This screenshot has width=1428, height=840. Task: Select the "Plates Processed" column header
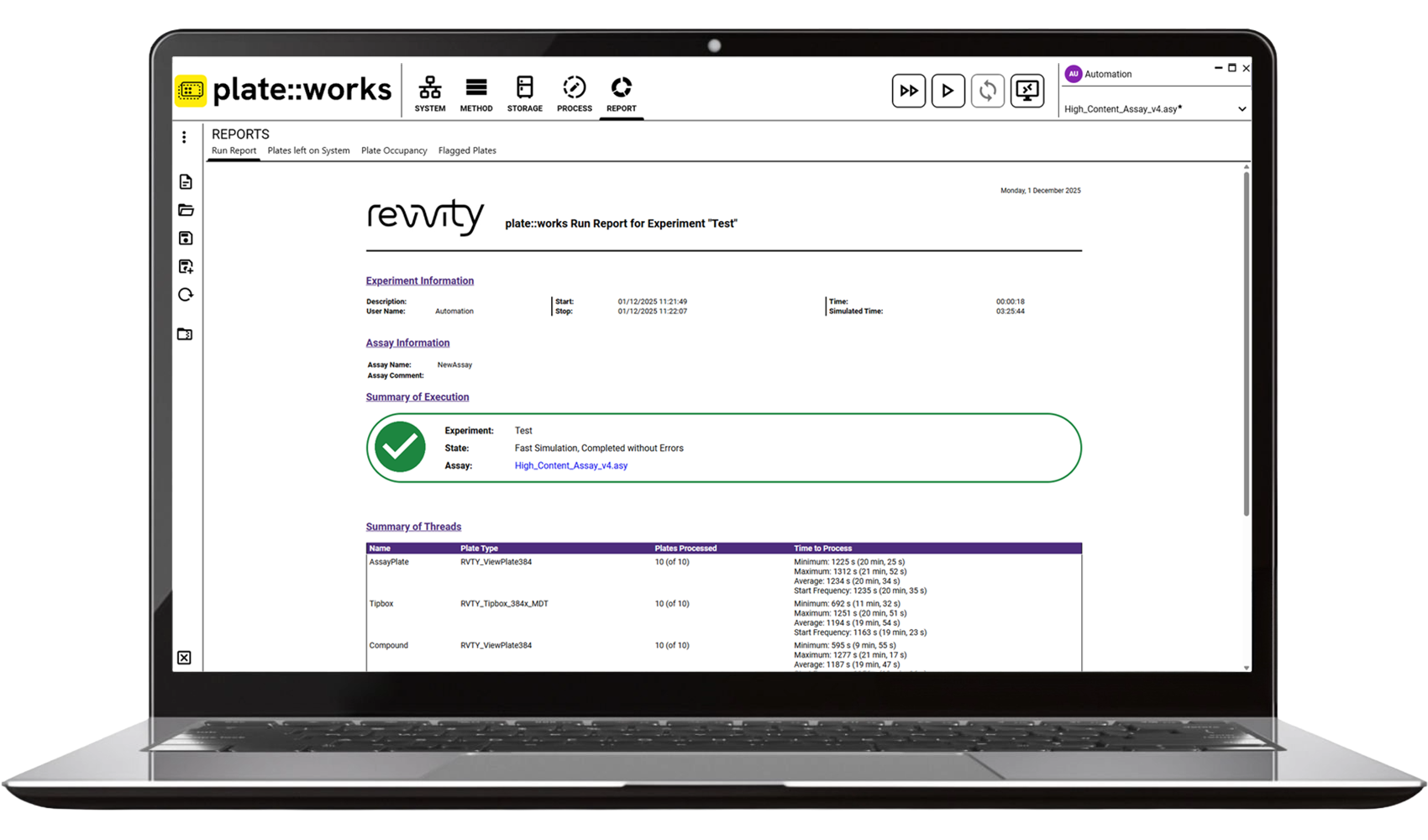(x=685, y=549)
